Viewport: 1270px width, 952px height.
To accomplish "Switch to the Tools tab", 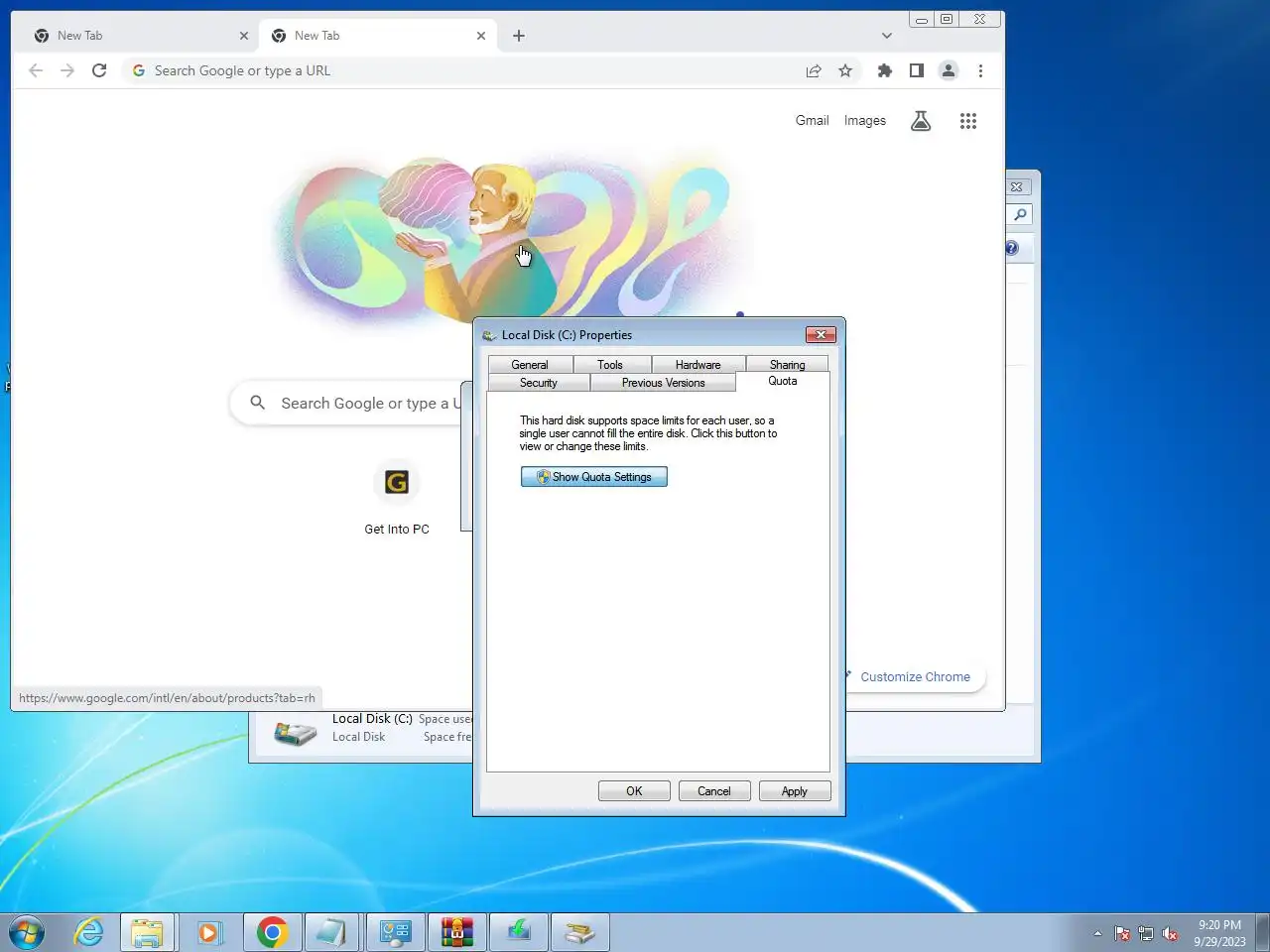I will (610, 365).
